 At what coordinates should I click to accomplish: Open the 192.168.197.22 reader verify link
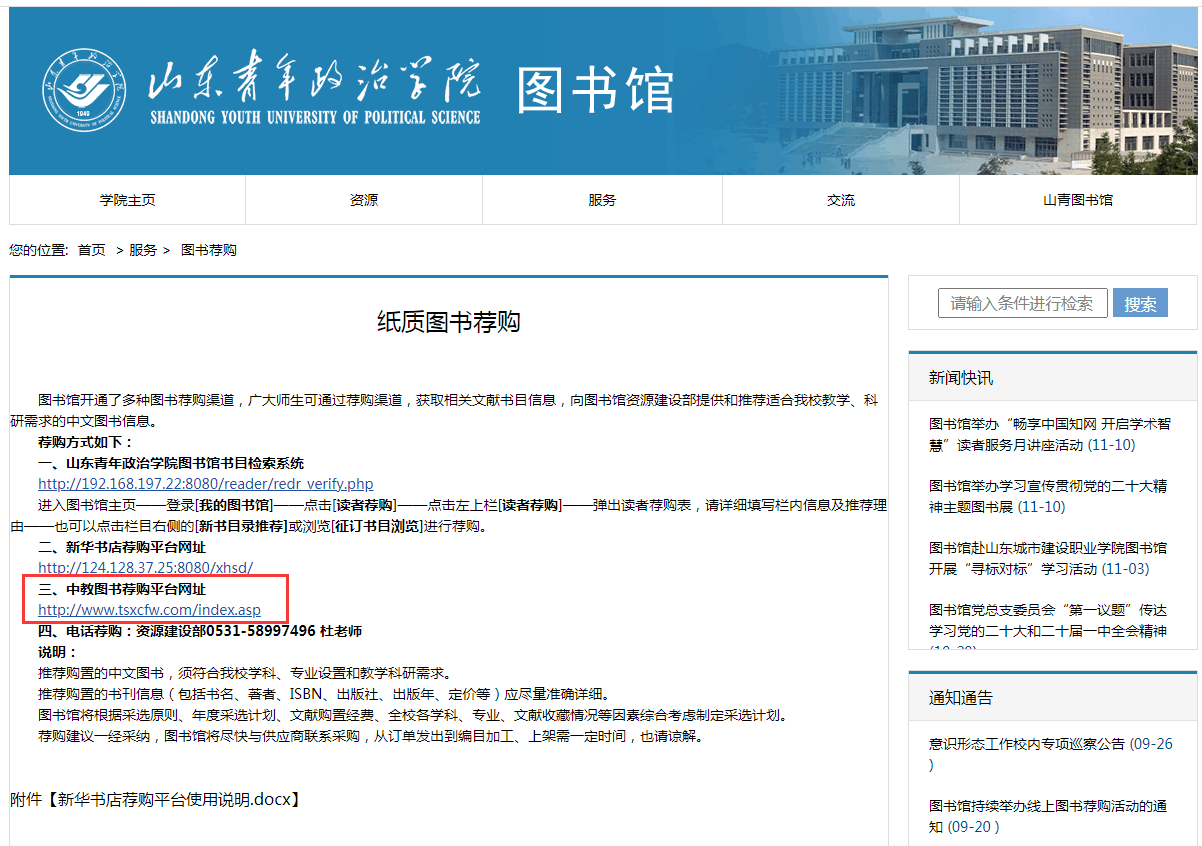tap(205, 484)
